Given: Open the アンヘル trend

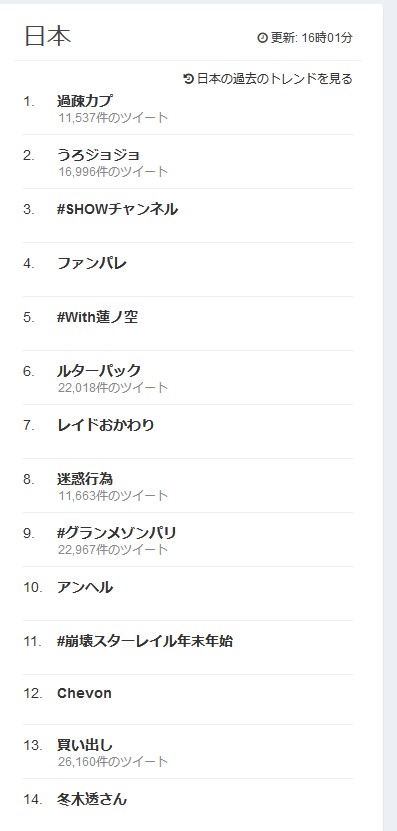Looking at the screenshot, I should click(x=85, y=587).
